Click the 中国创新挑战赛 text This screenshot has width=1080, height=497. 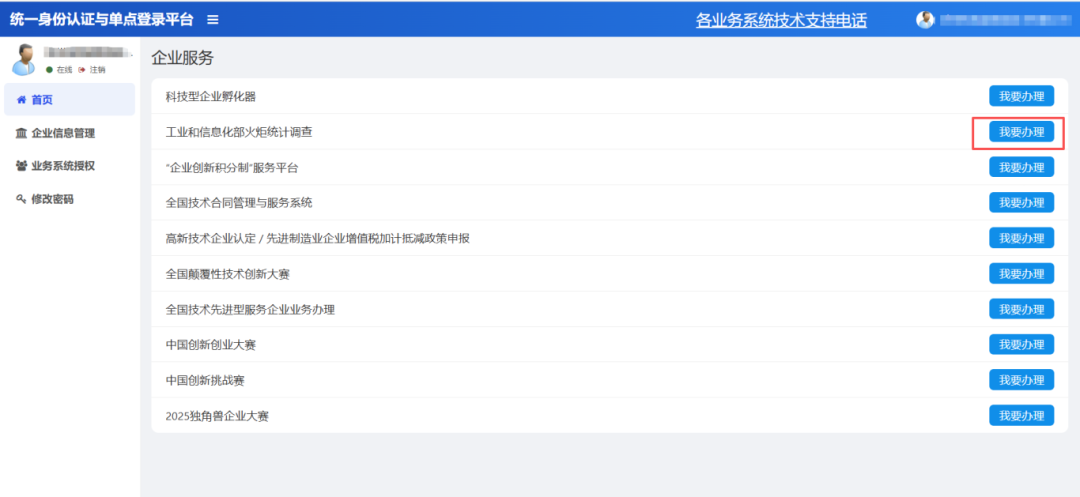coord(205,381)
